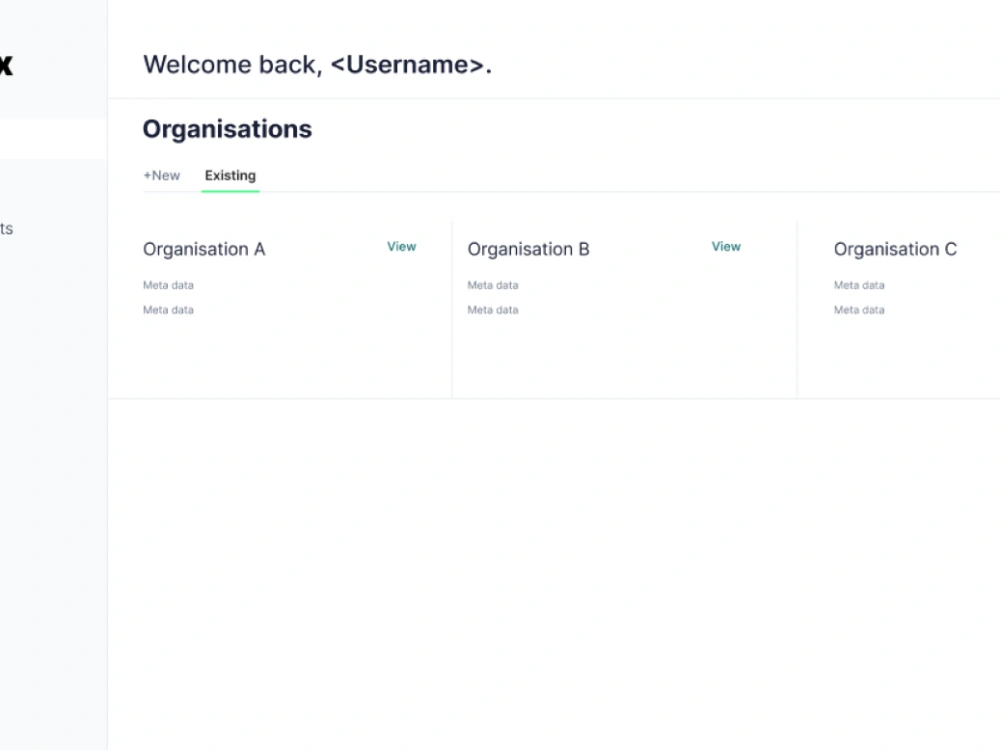Click first Meta data line under Organisation A
The image size is (1000, 750).
(168, 285)
